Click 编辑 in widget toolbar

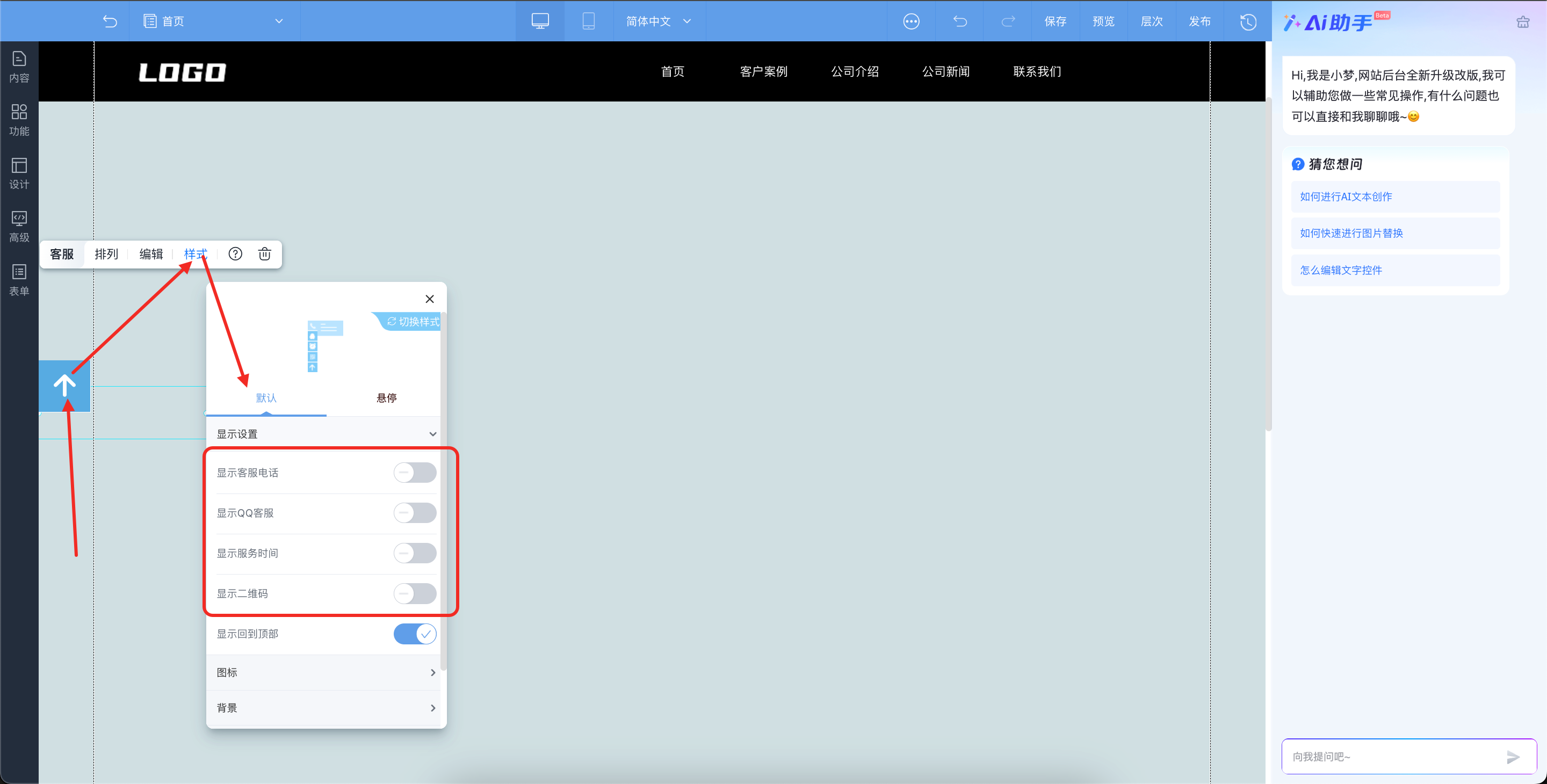pyautogui.click(x=151, y=254)
